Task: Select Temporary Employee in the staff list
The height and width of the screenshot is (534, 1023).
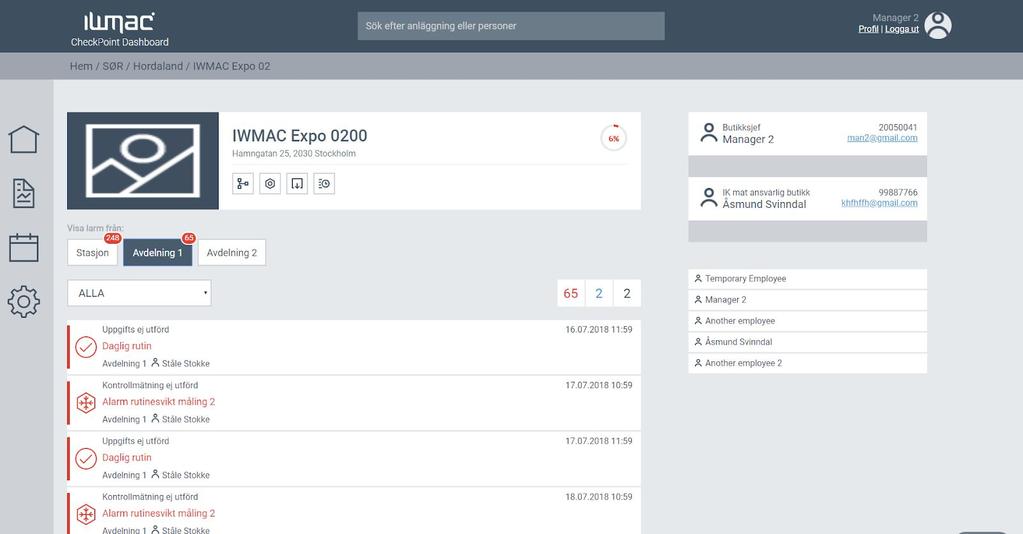Action: pyautogui.click(x=808, y=279)
